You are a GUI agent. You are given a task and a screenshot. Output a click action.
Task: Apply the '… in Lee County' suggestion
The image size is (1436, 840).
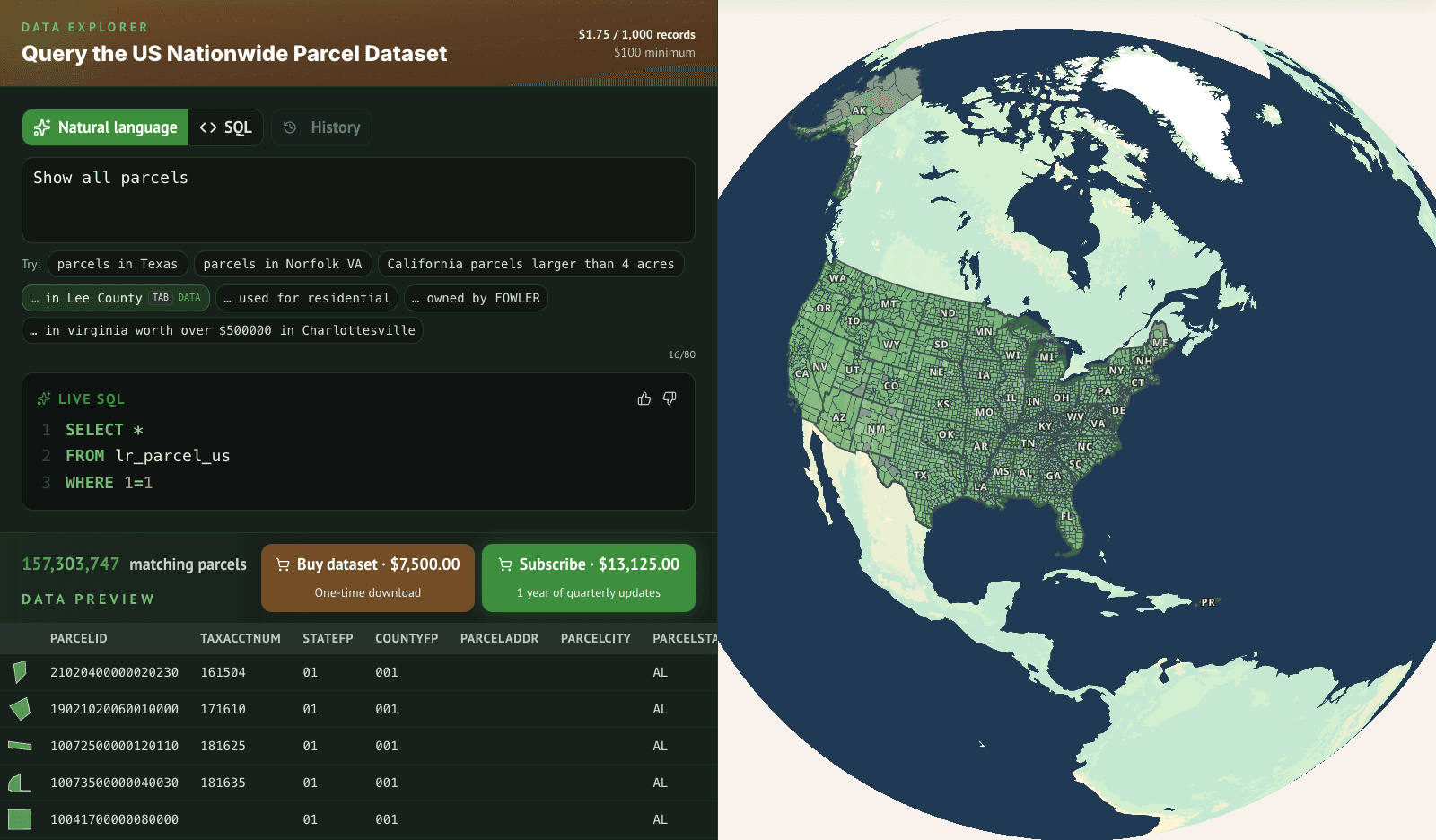pyautogui.click(x=116, y=298)
